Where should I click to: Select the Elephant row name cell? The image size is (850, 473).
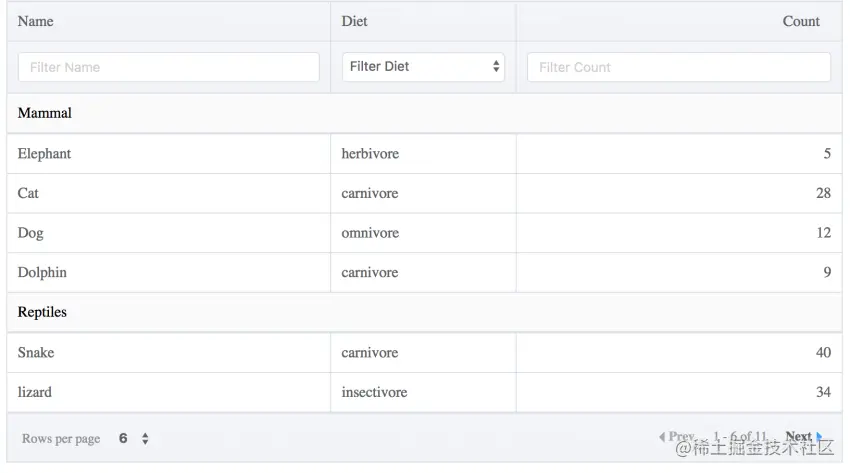[45, 153]
